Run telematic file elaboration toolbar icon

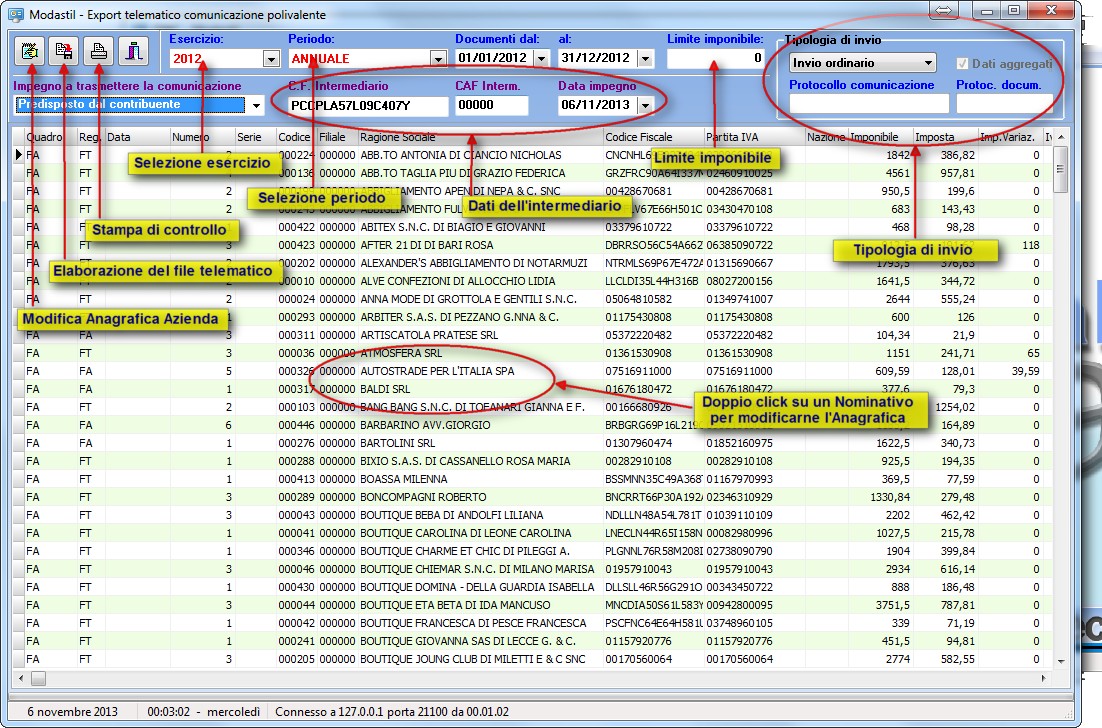(64, 50)
